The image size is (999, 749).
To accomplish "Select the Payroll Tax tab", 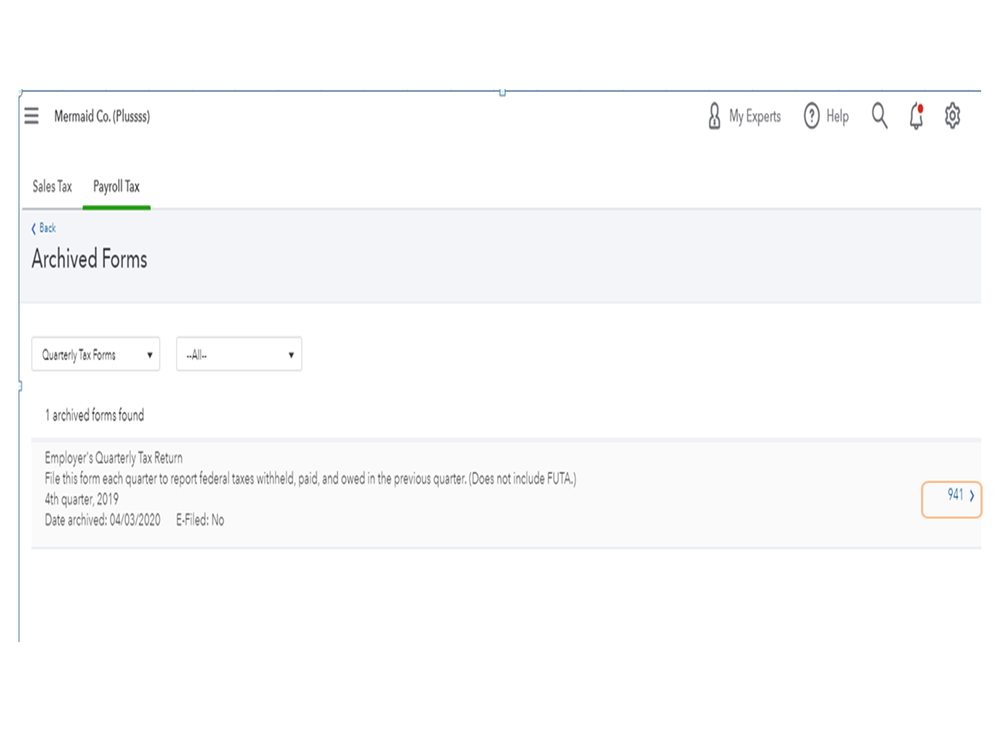I will coord(116,187).
